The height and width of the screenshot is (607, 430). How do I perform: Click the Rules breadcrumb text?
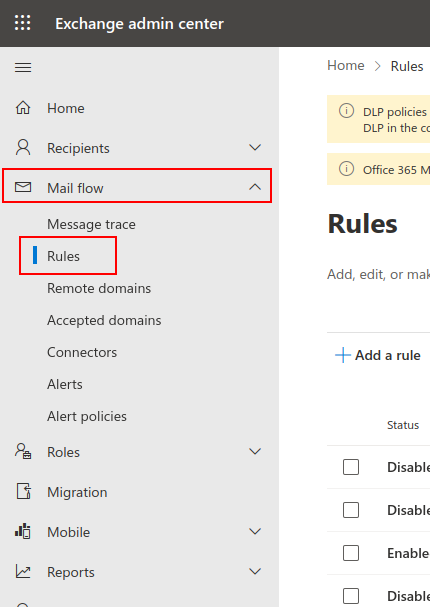[407, 66]
